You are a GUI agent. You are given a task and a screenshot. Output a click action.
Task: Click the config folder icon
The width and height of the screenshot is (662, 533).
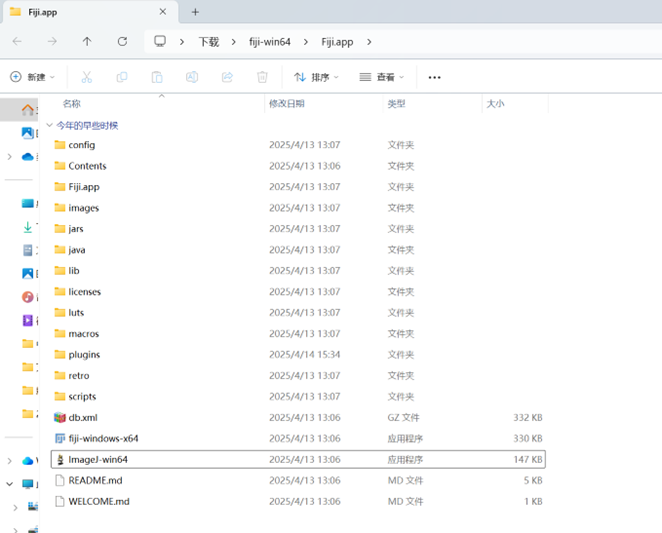point(60,145)
